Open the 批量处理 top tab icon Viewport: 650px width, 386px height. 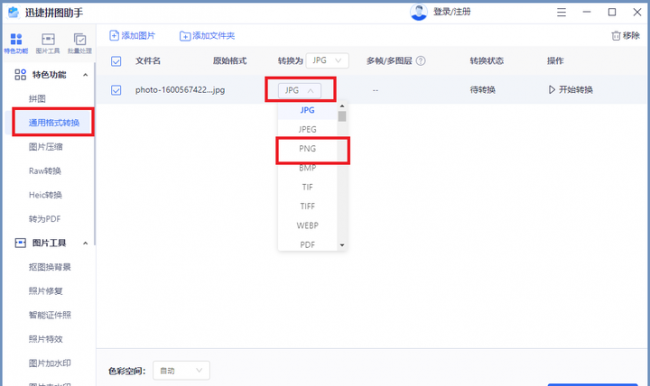pyautogui.click(x=80, y=43)
